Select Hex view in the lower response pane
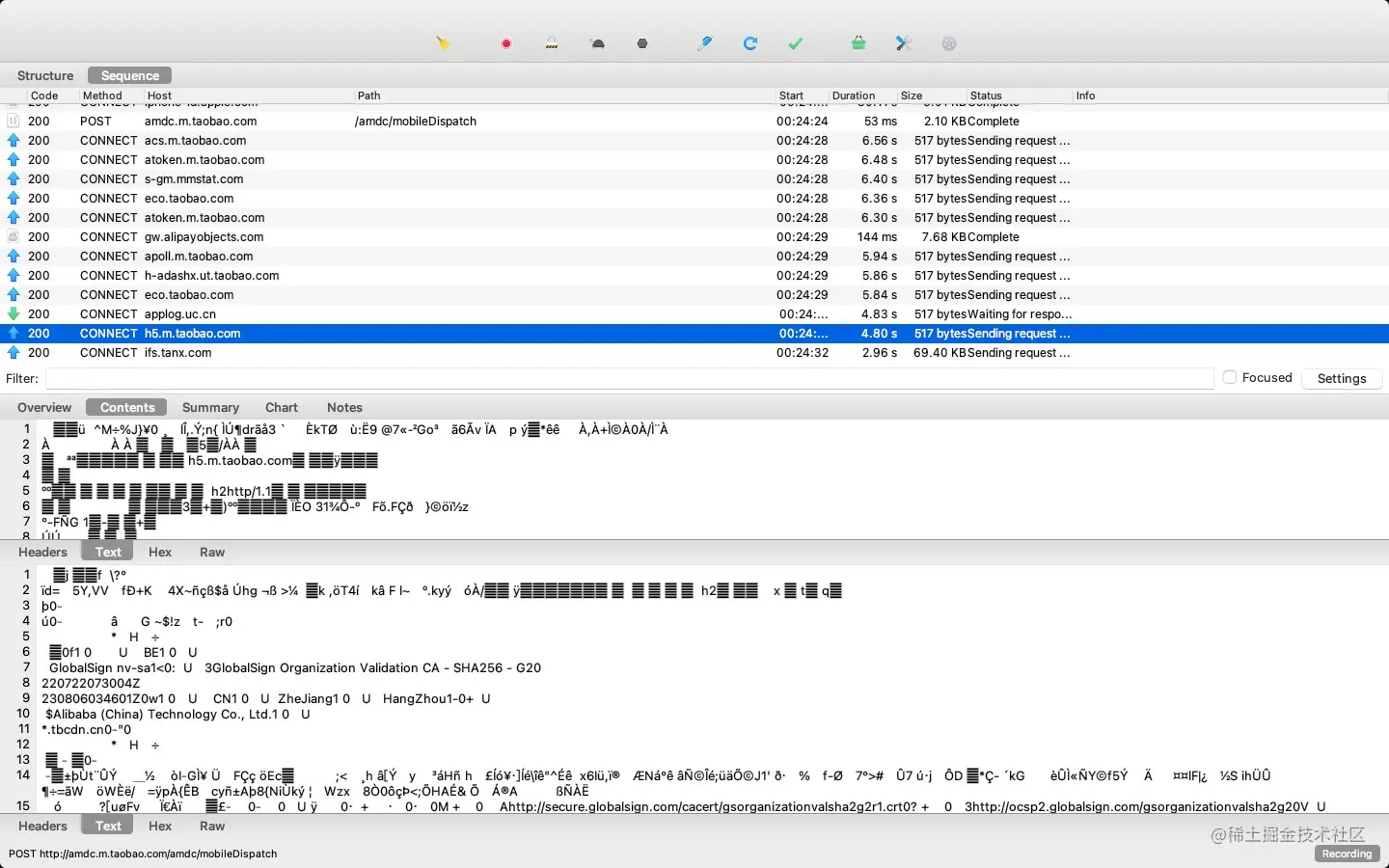The height and width of the screenshot is (868, 1389). click(160, 827)
